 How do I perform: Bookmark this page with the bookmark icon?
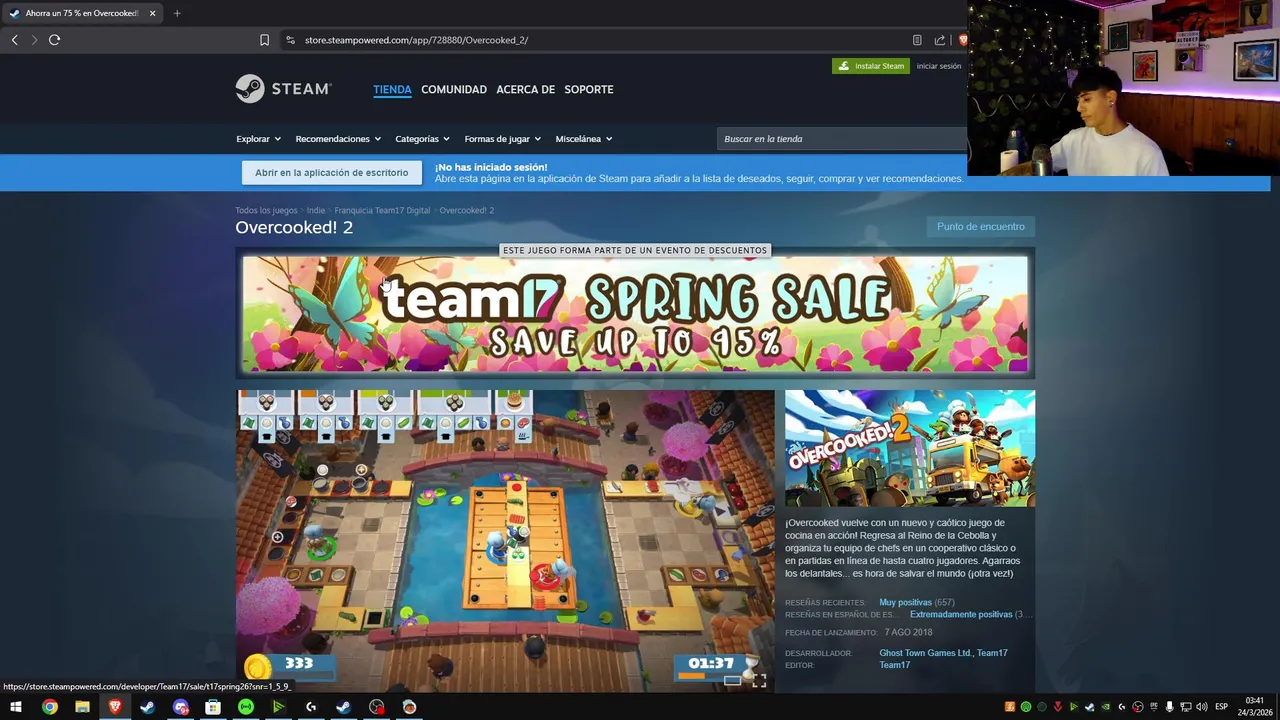[264, 40]
